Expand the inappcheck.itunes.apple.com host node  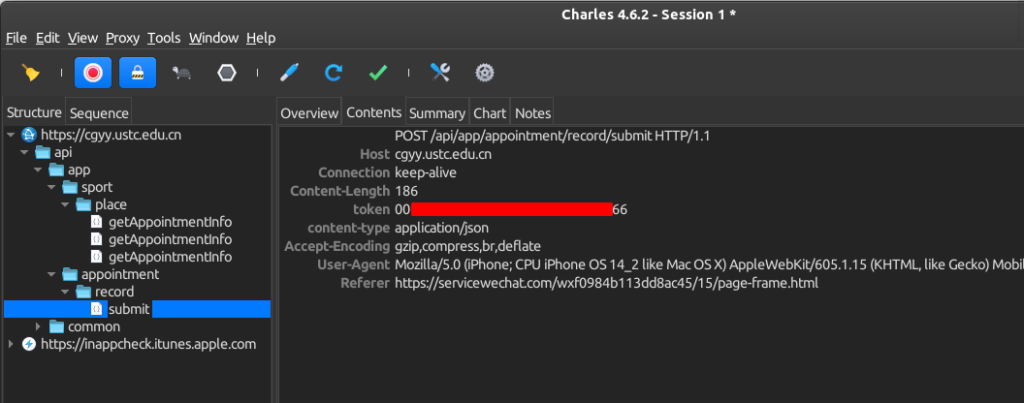(x=11, y=344)
